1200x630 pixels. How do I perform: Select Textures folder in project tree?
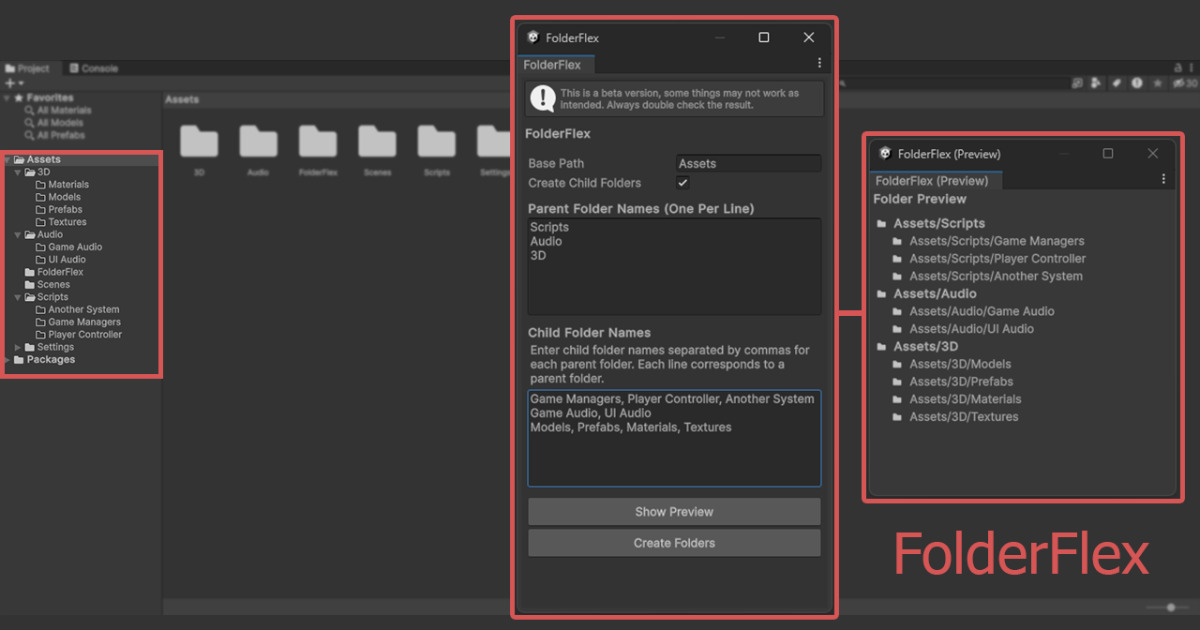tap(61, 222)
